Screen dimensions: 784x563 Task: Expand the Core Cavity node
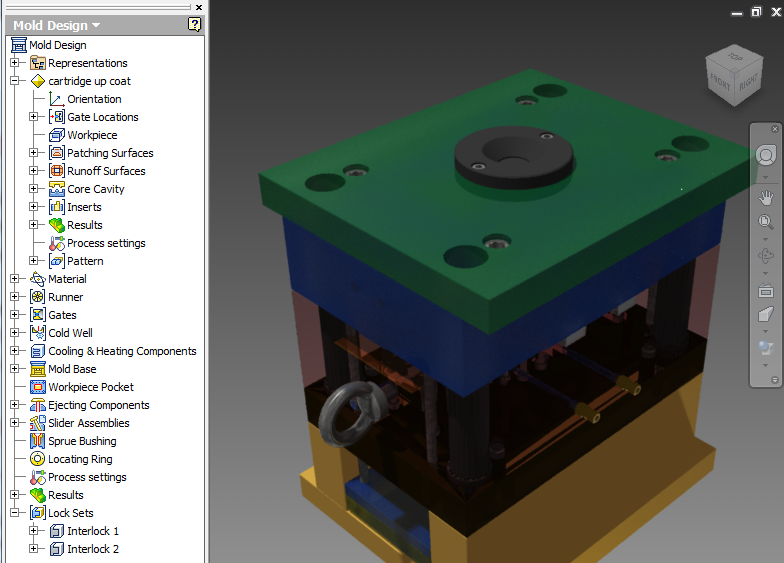pyautogui.click(x=34, y=188)
